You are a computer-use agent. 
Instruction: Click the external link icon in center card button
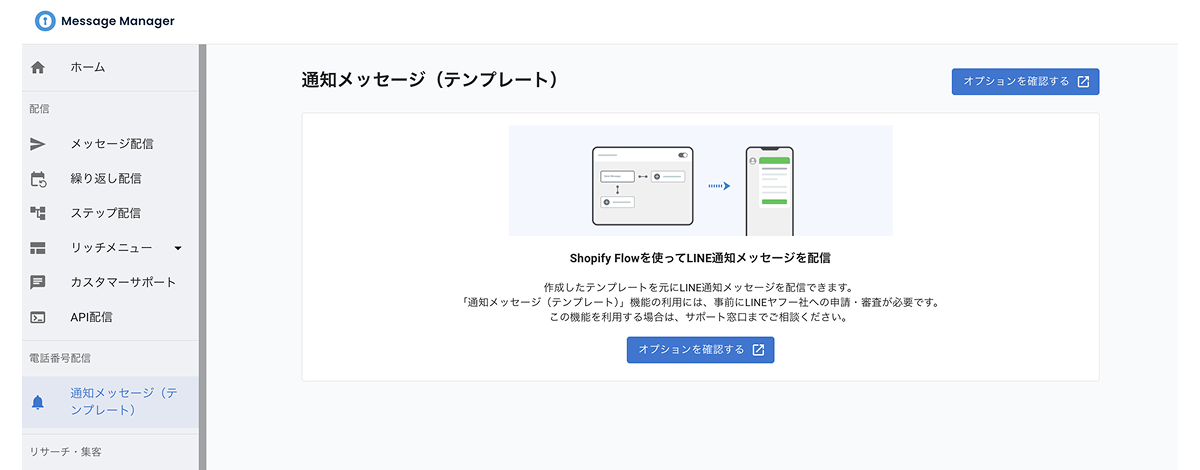[758, 350]
